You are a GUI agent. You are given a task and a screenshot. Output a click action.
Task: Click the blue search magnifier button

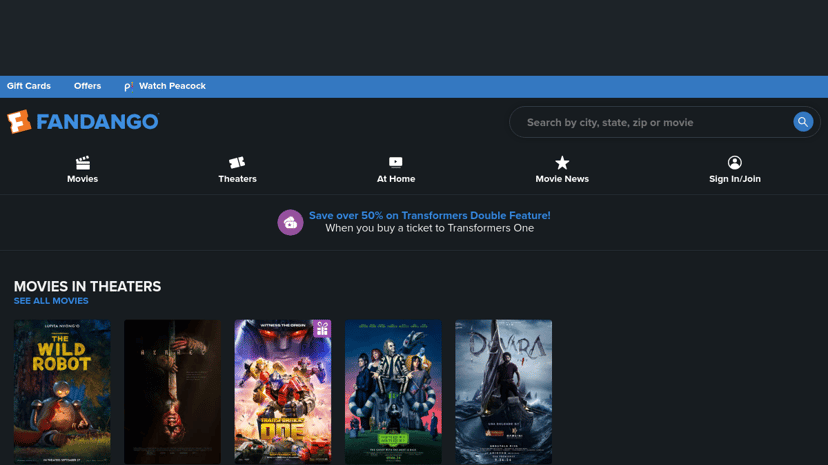click(x=803, y=122)
